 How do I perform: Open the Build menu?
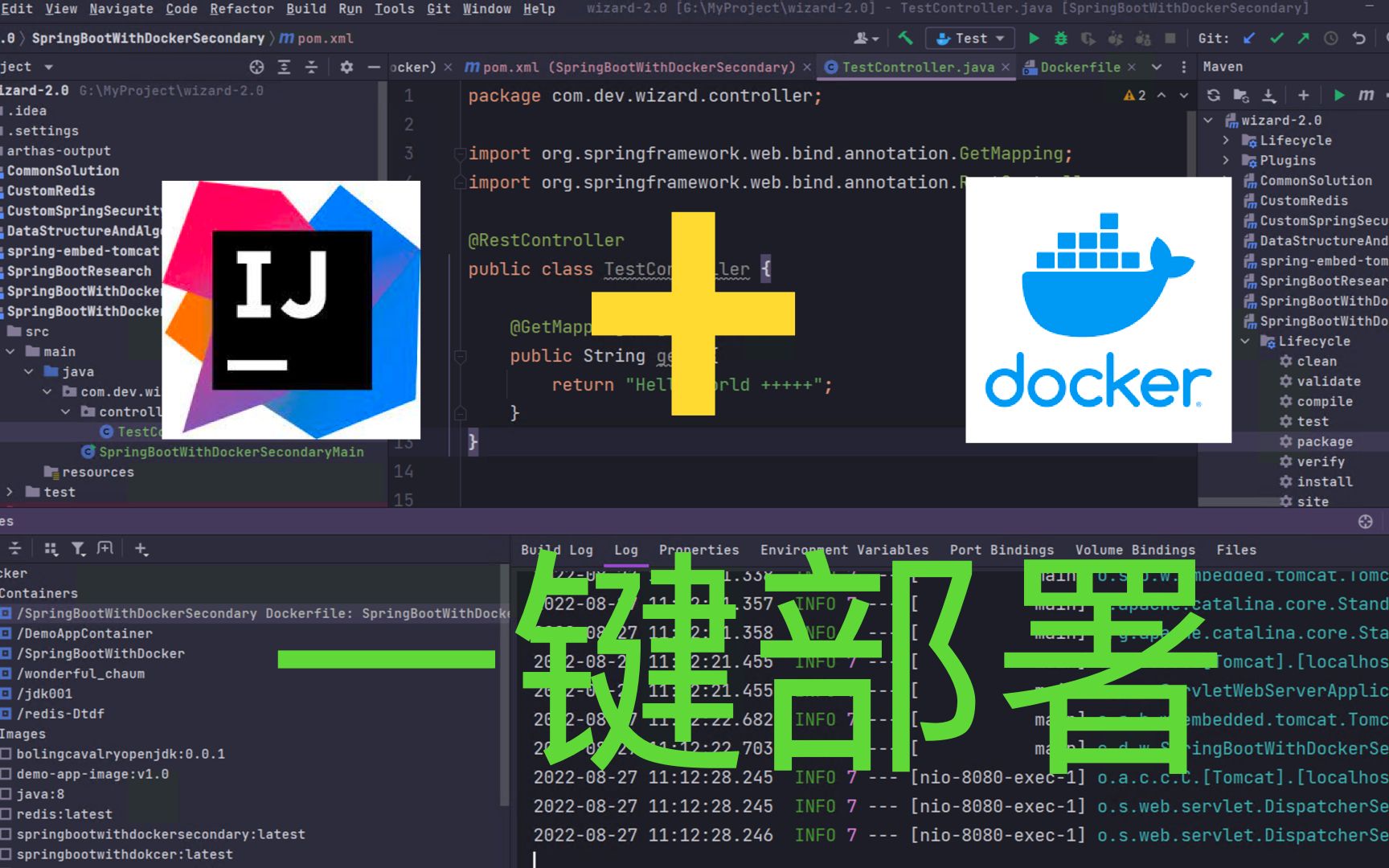(306, 9)
